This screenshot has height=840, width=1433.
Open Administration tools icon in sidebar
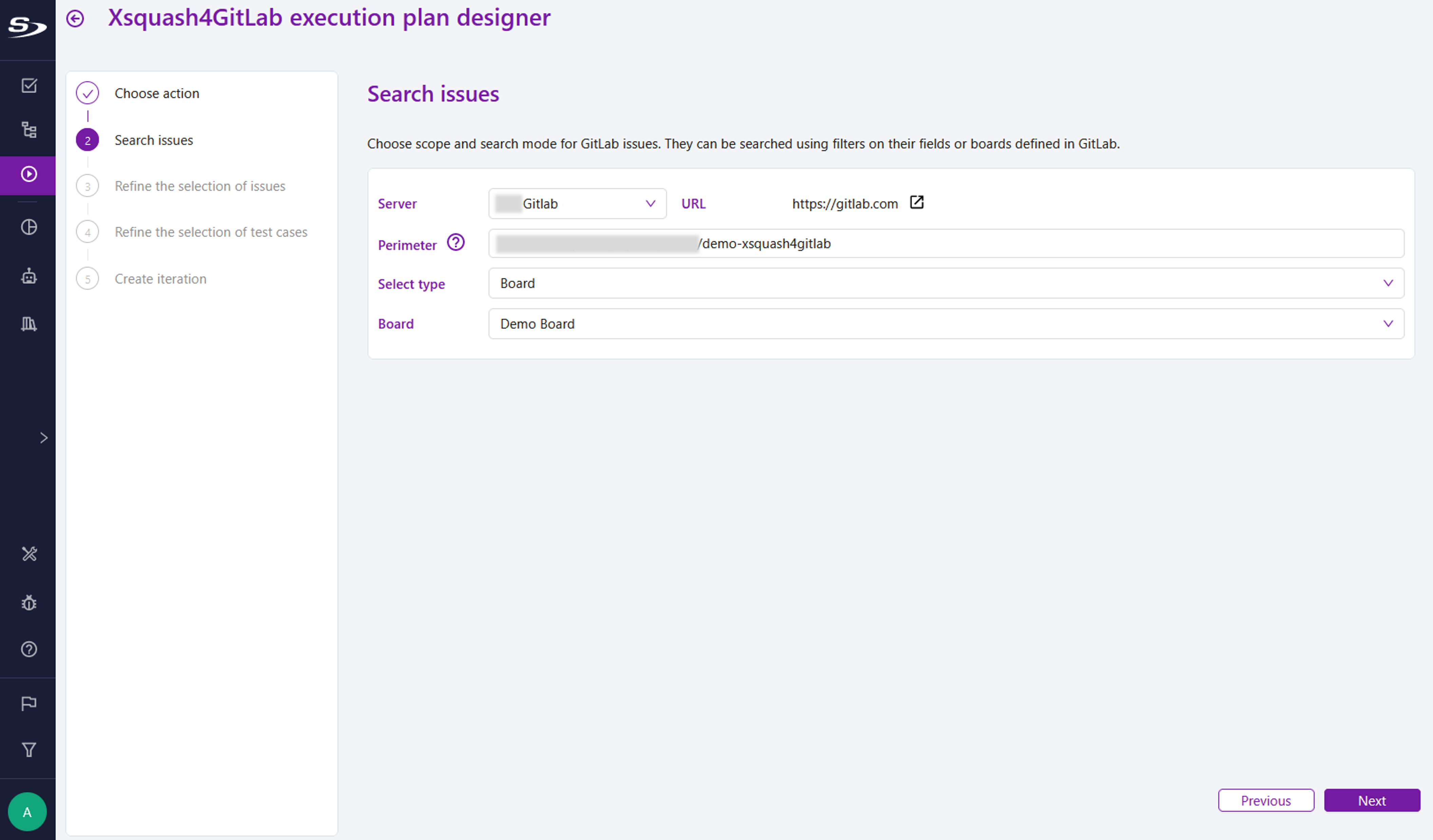coord(29,554)
